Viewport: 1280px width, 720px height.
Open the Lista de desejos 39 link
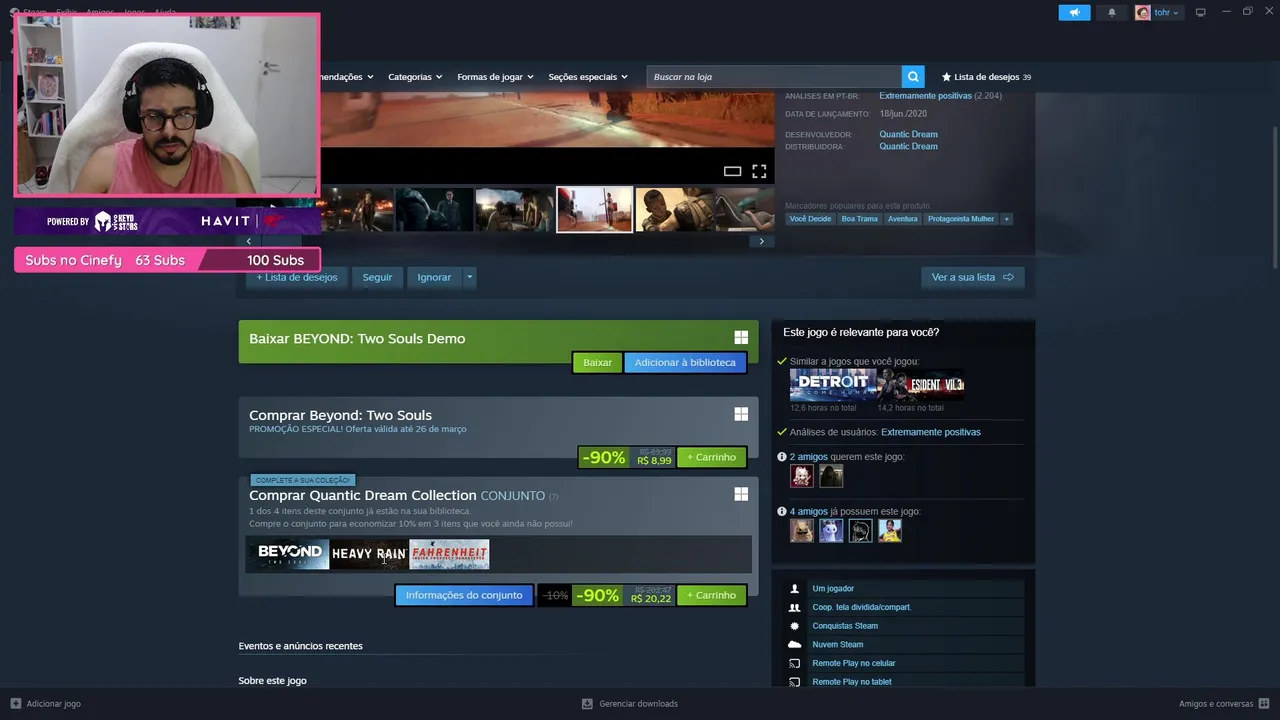click(x=986, y=77)
